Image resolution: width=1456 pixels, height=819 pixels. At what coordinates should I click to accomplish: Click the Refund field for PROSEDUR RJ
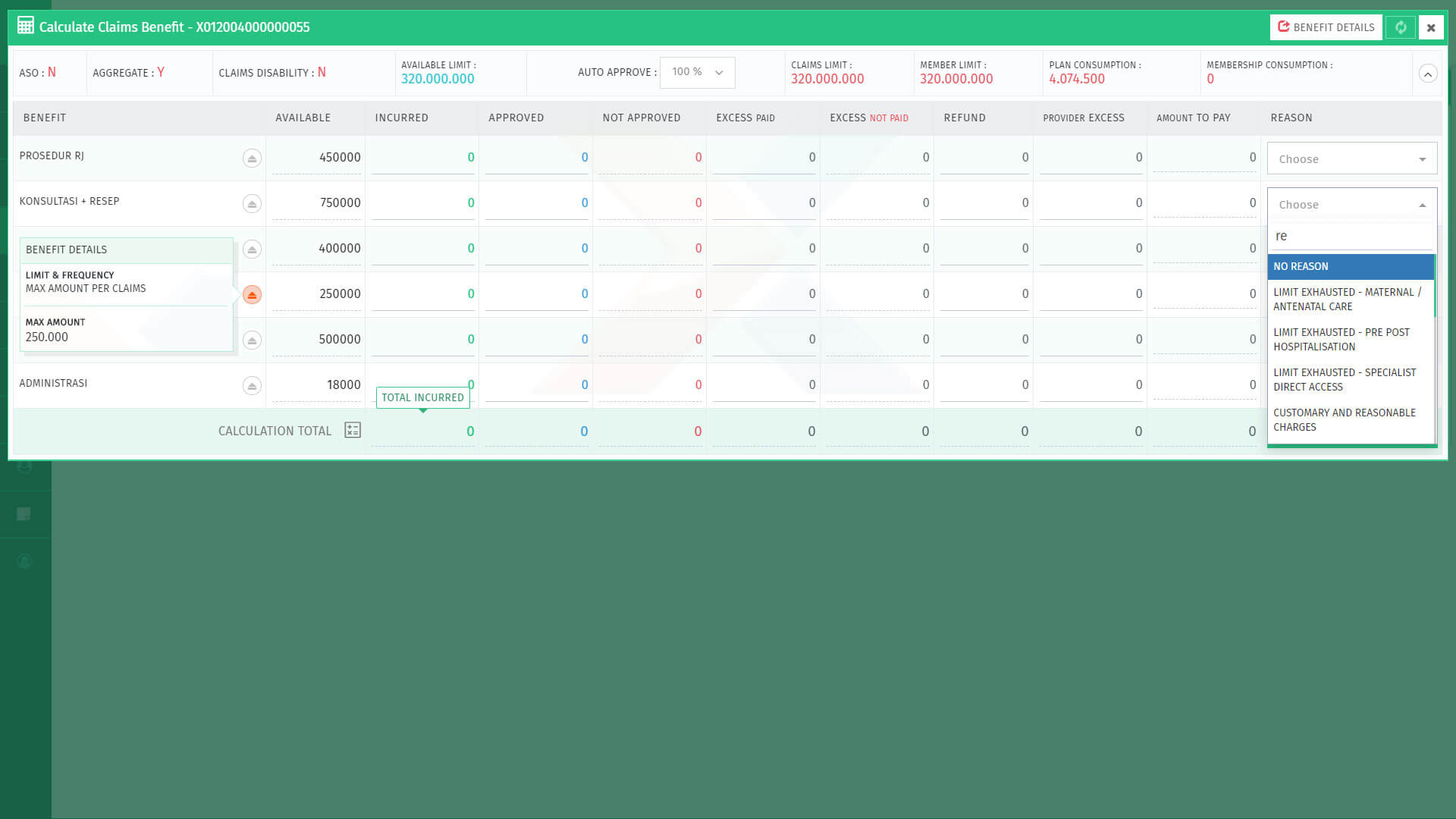click(984, 158)
